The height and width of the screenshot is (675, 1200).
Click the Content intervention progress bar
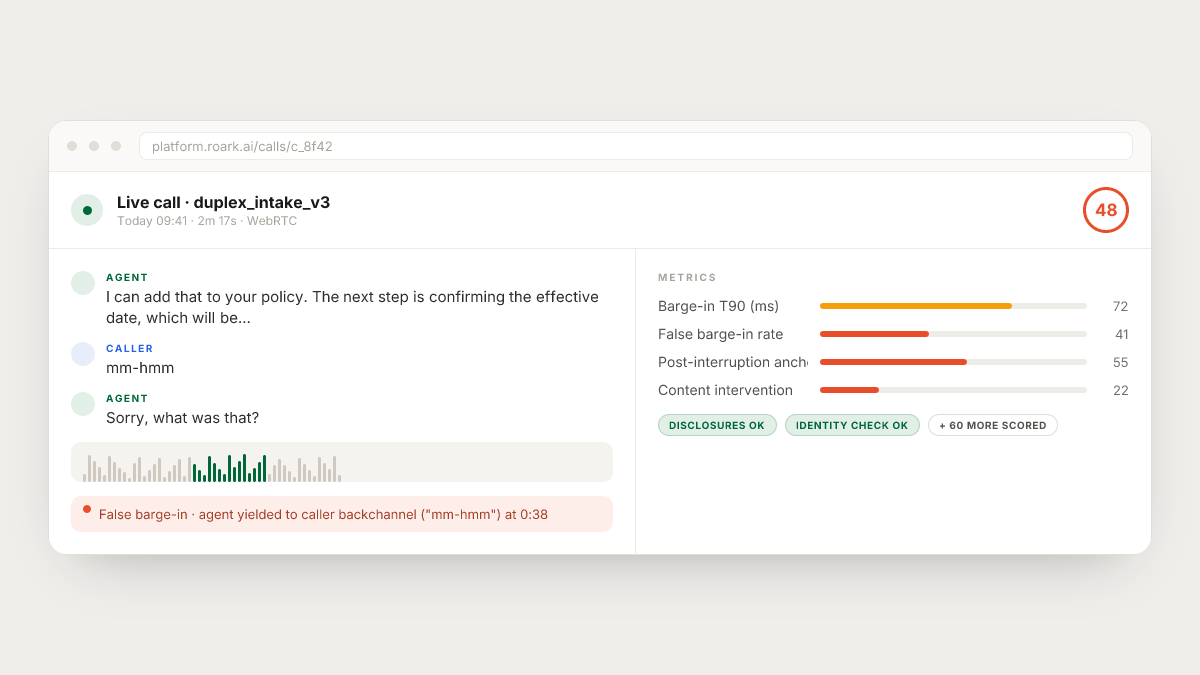[x=953, y=390]
